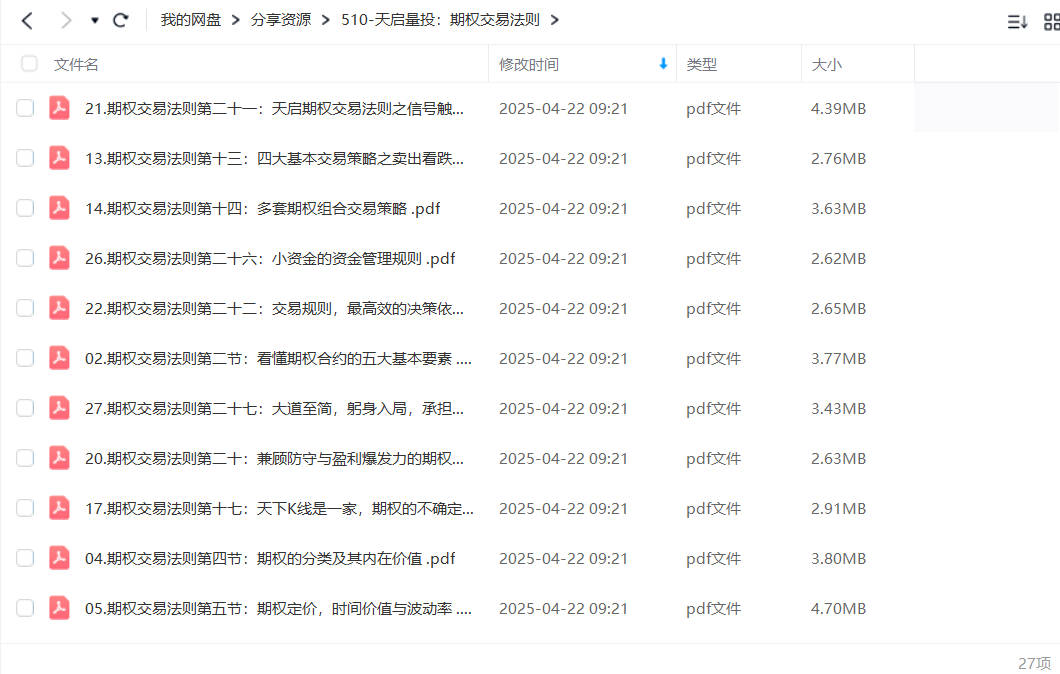Expand chevron after 期权交易法则 breadcrumb

554,20
